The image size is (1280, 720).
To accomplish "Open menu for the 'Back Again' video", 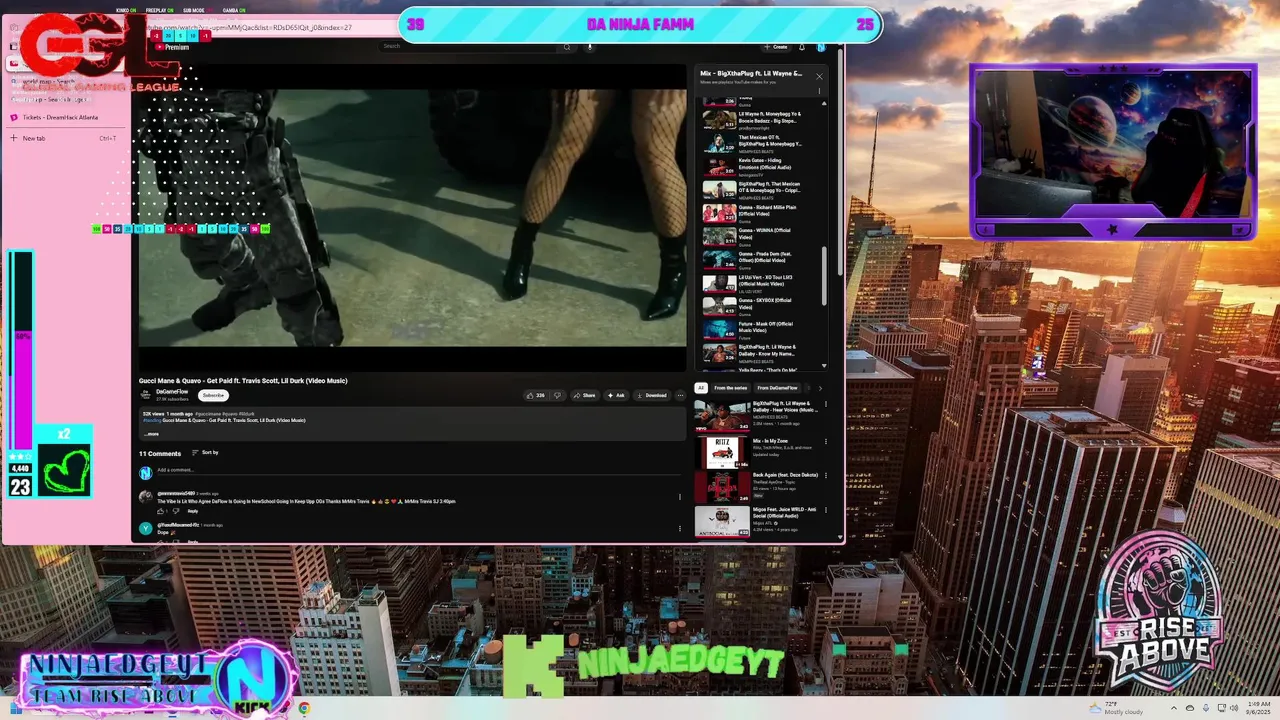I will [x=826, y=476].
